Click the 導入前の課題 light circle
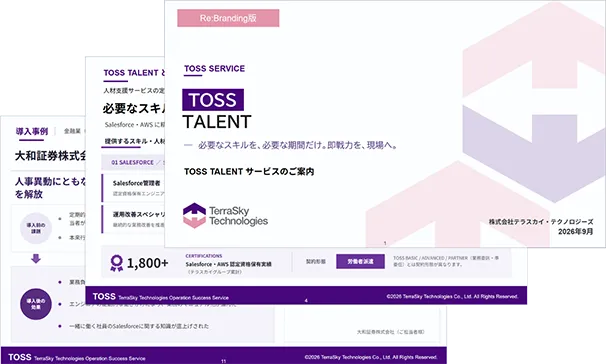Image resolution: width=606 pixels, height=364 pixels. [36, 228]
